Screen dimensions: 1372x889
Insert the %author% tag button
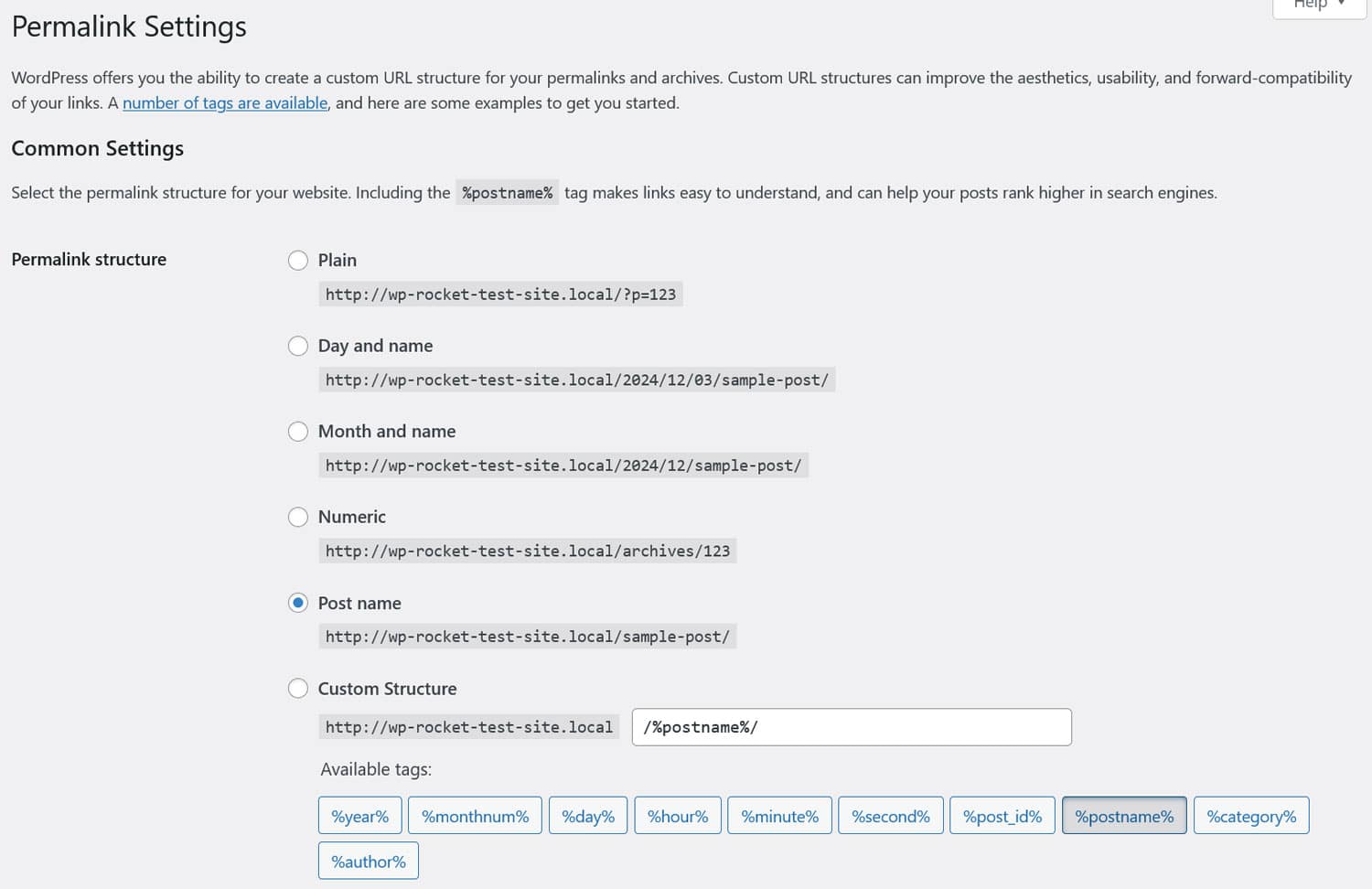[369, 862]
